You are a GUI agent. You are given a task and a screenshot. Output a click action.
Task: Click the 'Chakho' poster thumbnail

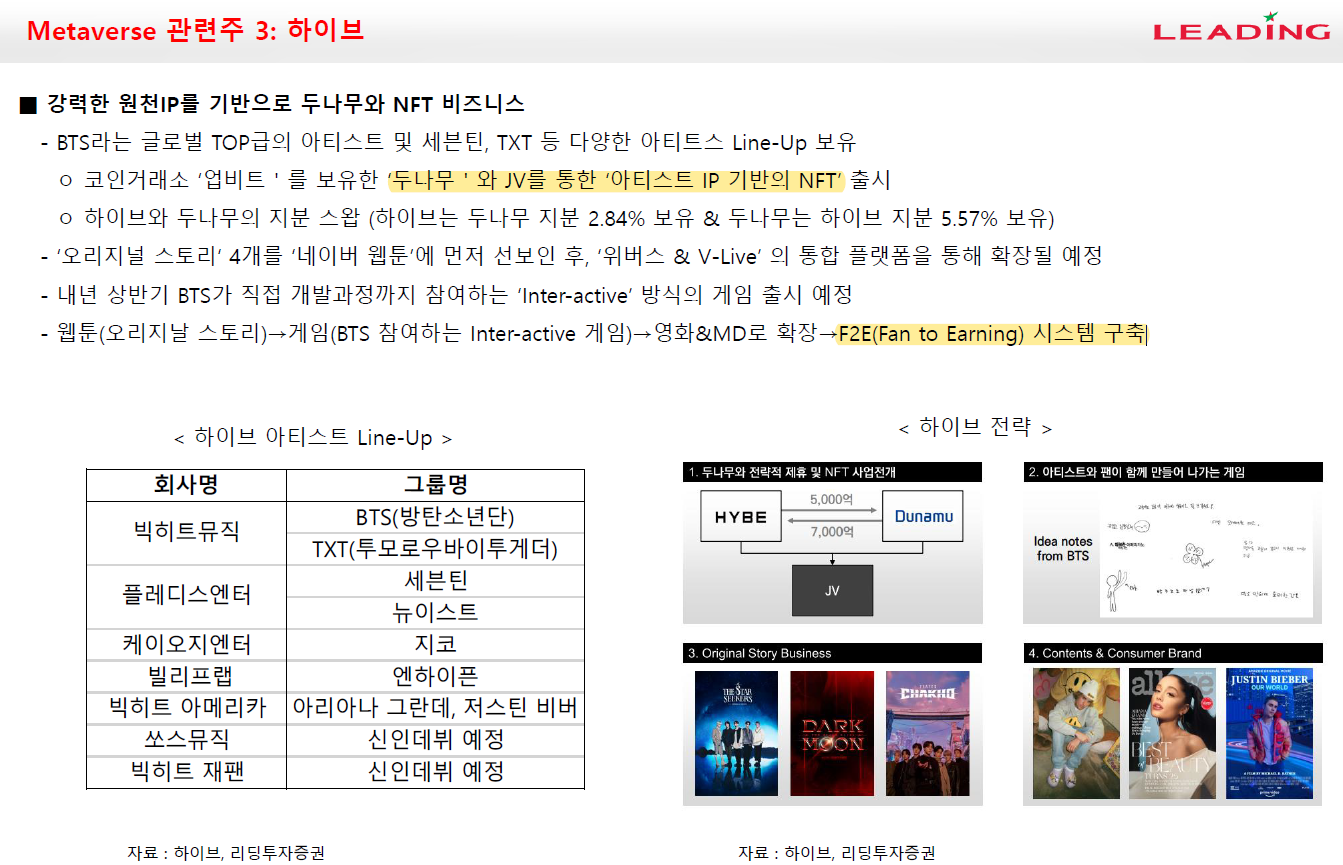[x=928, y=733]
